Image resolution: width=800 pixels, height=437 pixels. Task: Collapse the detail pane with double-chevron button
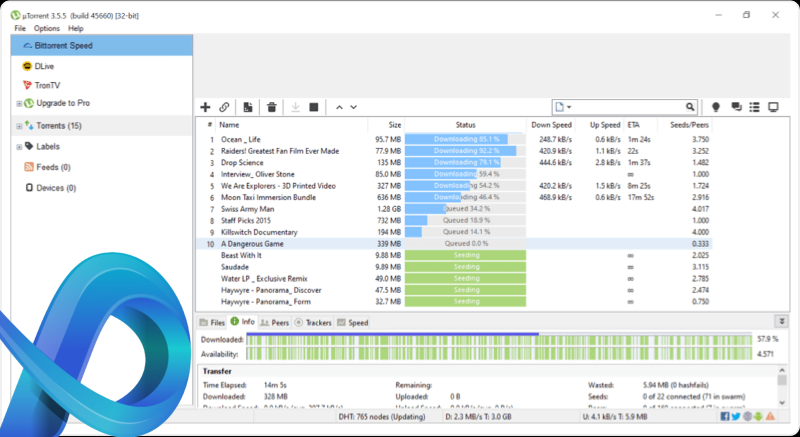click(x=781, y=322)
